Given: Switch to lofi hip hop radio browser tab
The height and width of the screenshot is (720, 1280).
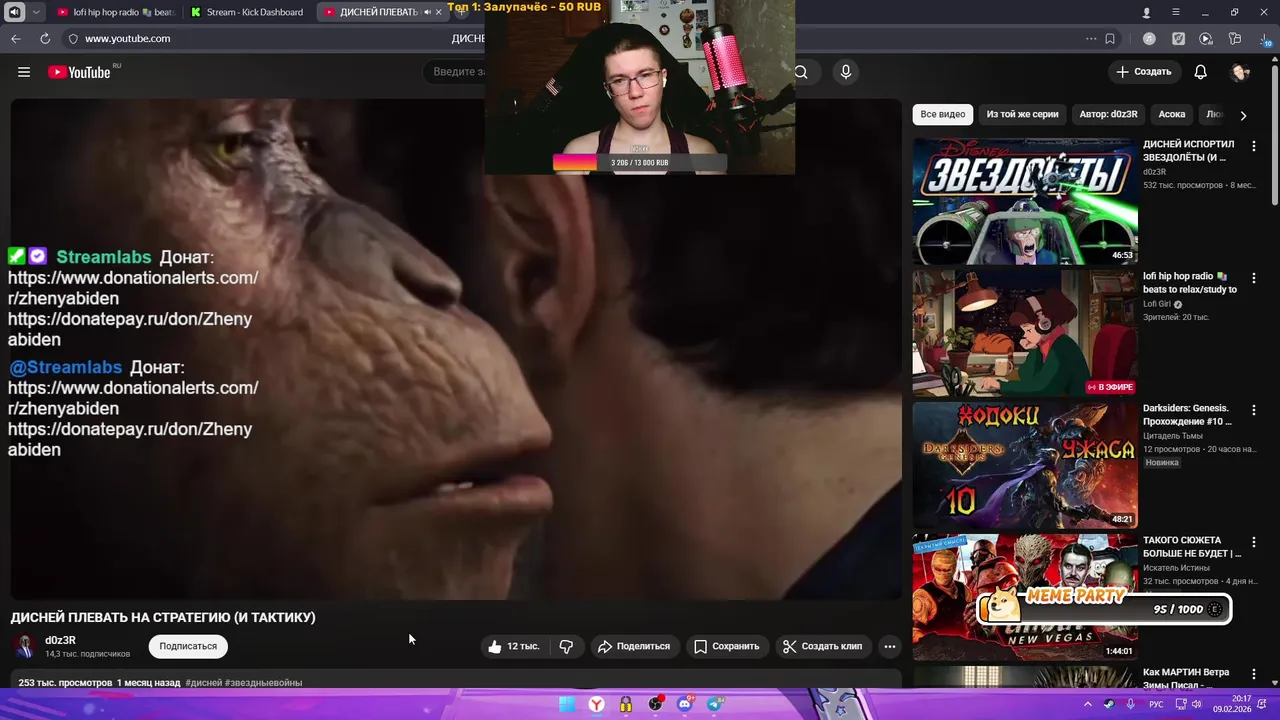Looking at the screenshot, I should point(116,12).
